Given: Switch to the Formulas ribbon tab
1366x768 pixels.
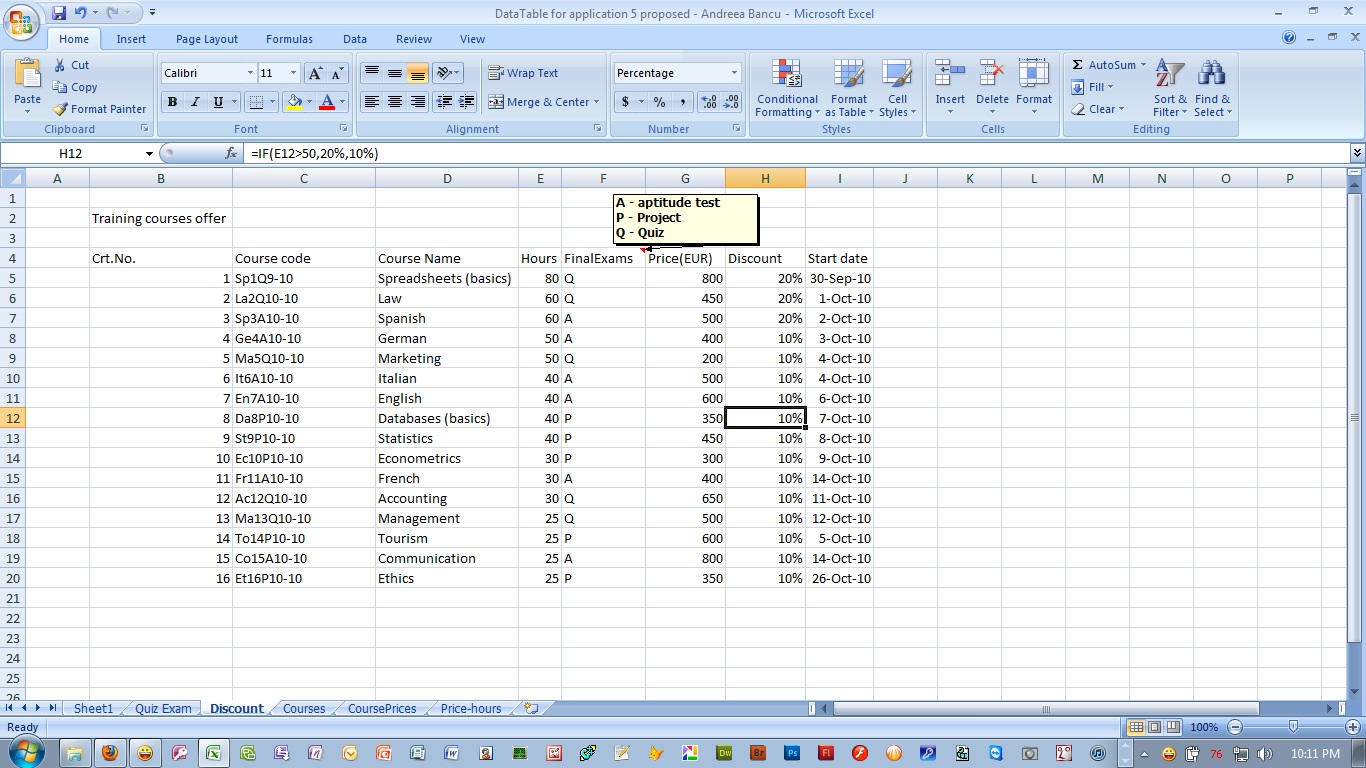Looking at the screenshot, I should (289, 38).
